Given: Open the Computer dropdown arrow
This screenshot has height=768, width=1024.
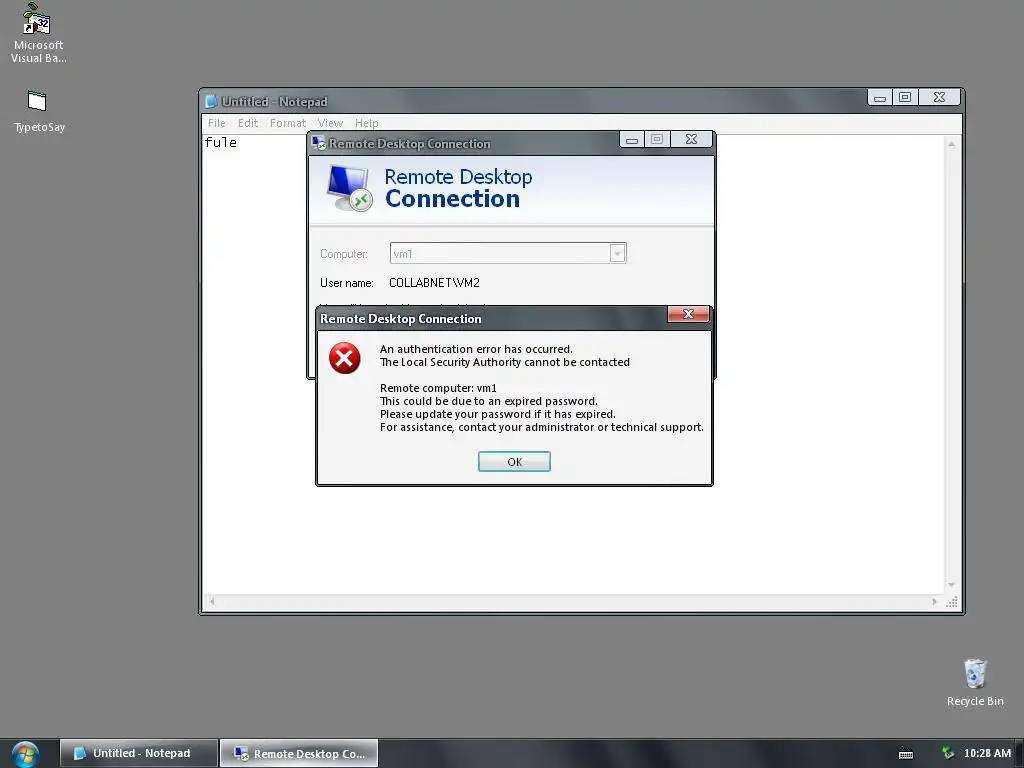Looking at the screenshot, I should 617,253.
